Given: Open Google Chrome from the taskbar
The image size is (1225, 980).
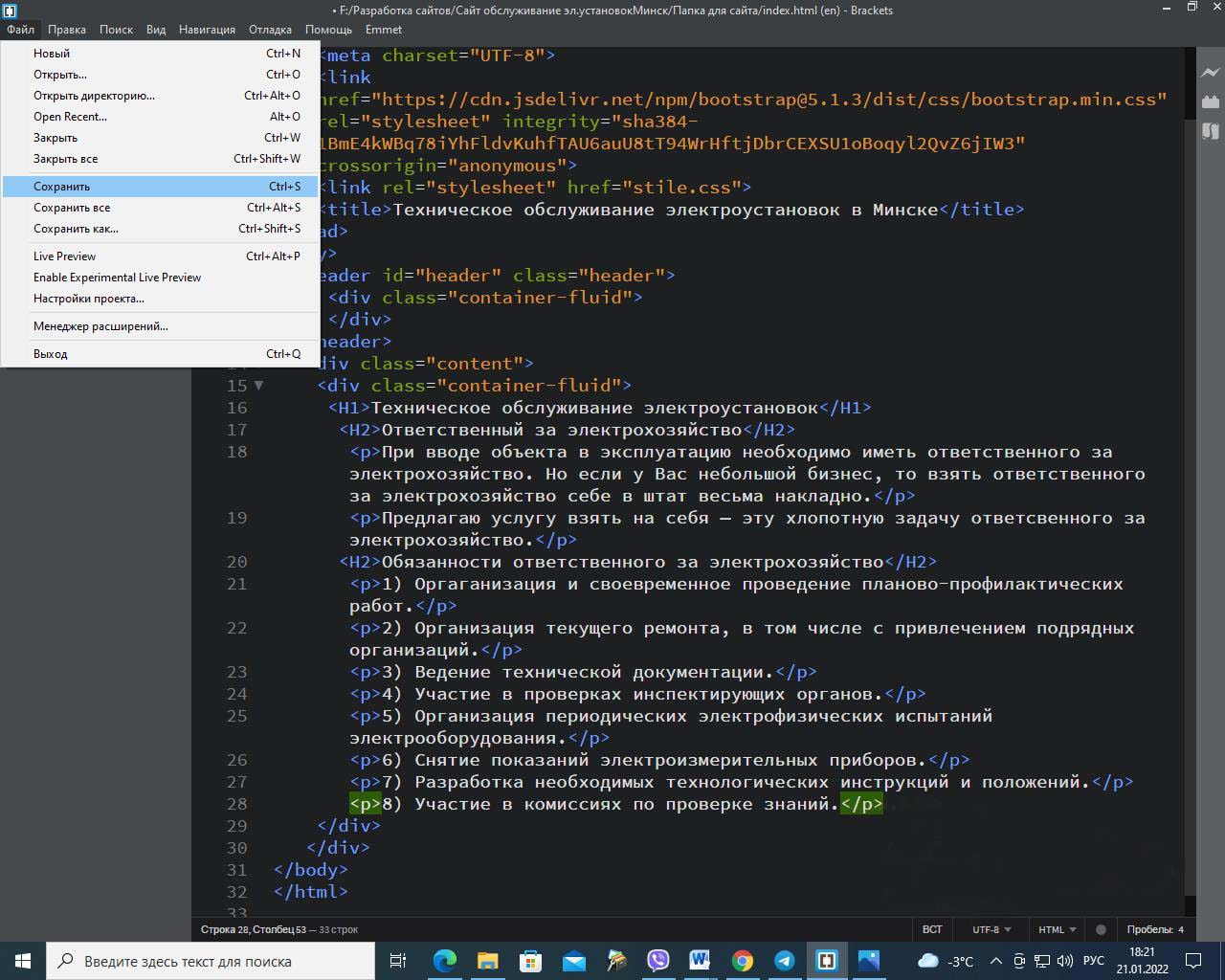Looking at the screenshot, I should click(742, 961).
